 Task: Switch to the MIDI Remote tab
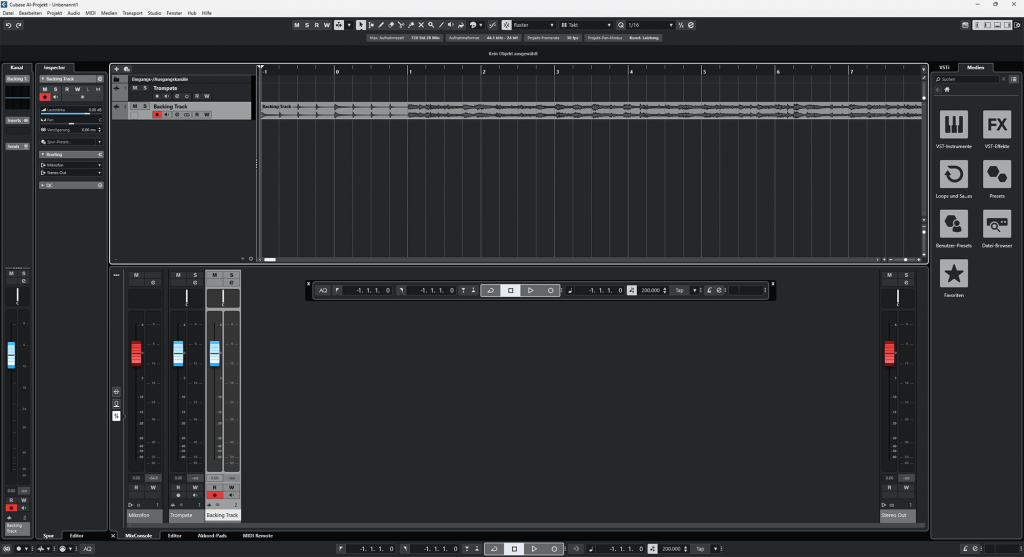pyautogui.click(x=258, y=535)
